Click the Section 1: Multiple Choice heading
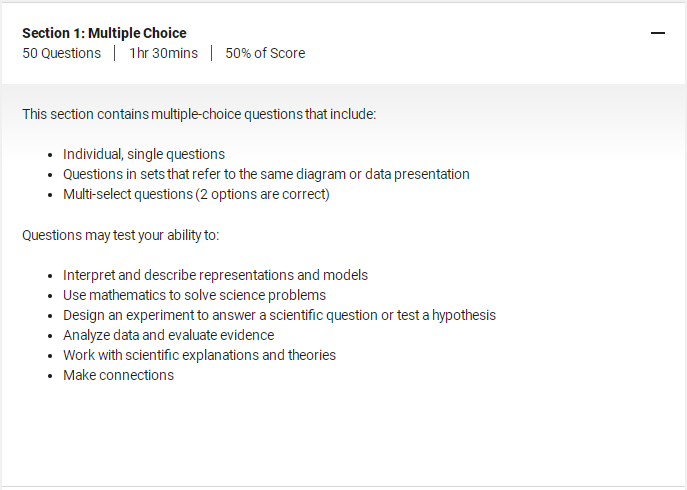The height and width of the screenshot is (490, 687). tap(104, 33)
